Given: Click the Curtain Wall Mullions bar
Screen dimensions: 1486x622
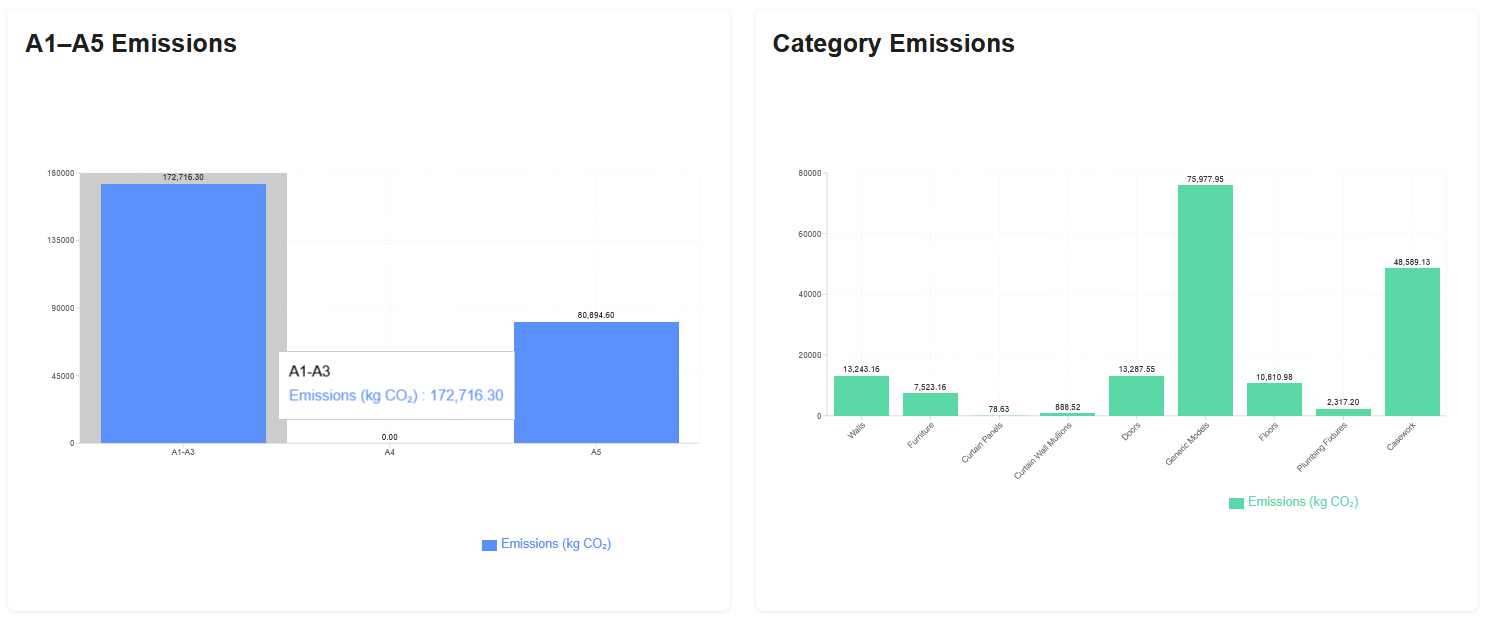Looking at the screenshot, I should pos(1066,414).
